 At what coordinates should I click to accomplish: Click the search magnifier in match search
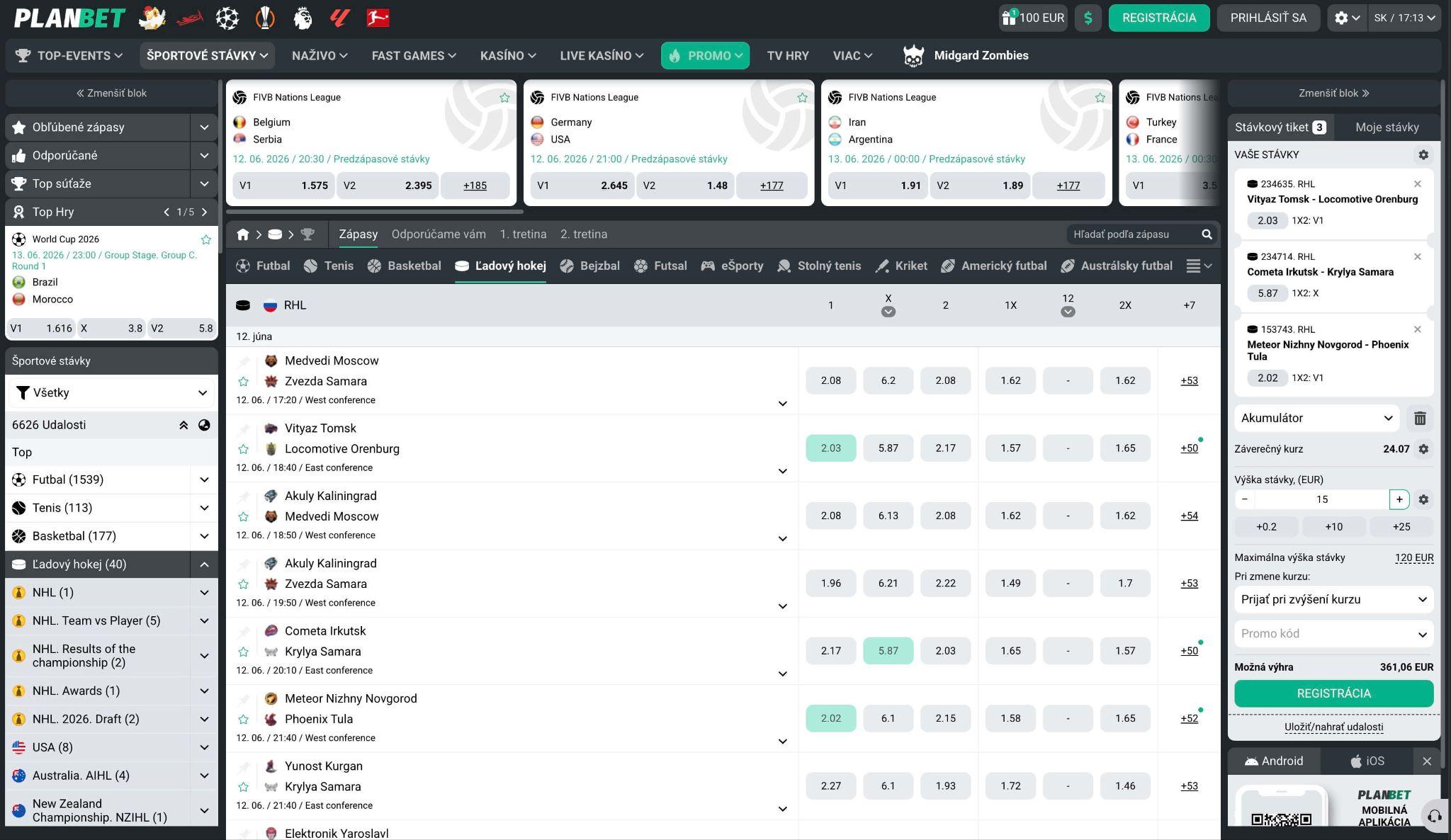click(x=1207, y=234)
